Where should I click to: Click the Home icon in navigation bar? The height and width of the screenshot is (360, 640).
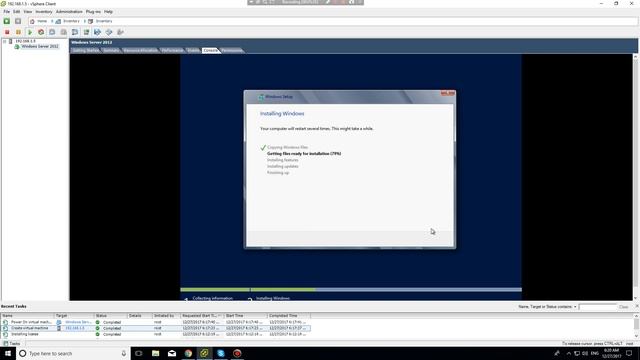tap(32, 21)
